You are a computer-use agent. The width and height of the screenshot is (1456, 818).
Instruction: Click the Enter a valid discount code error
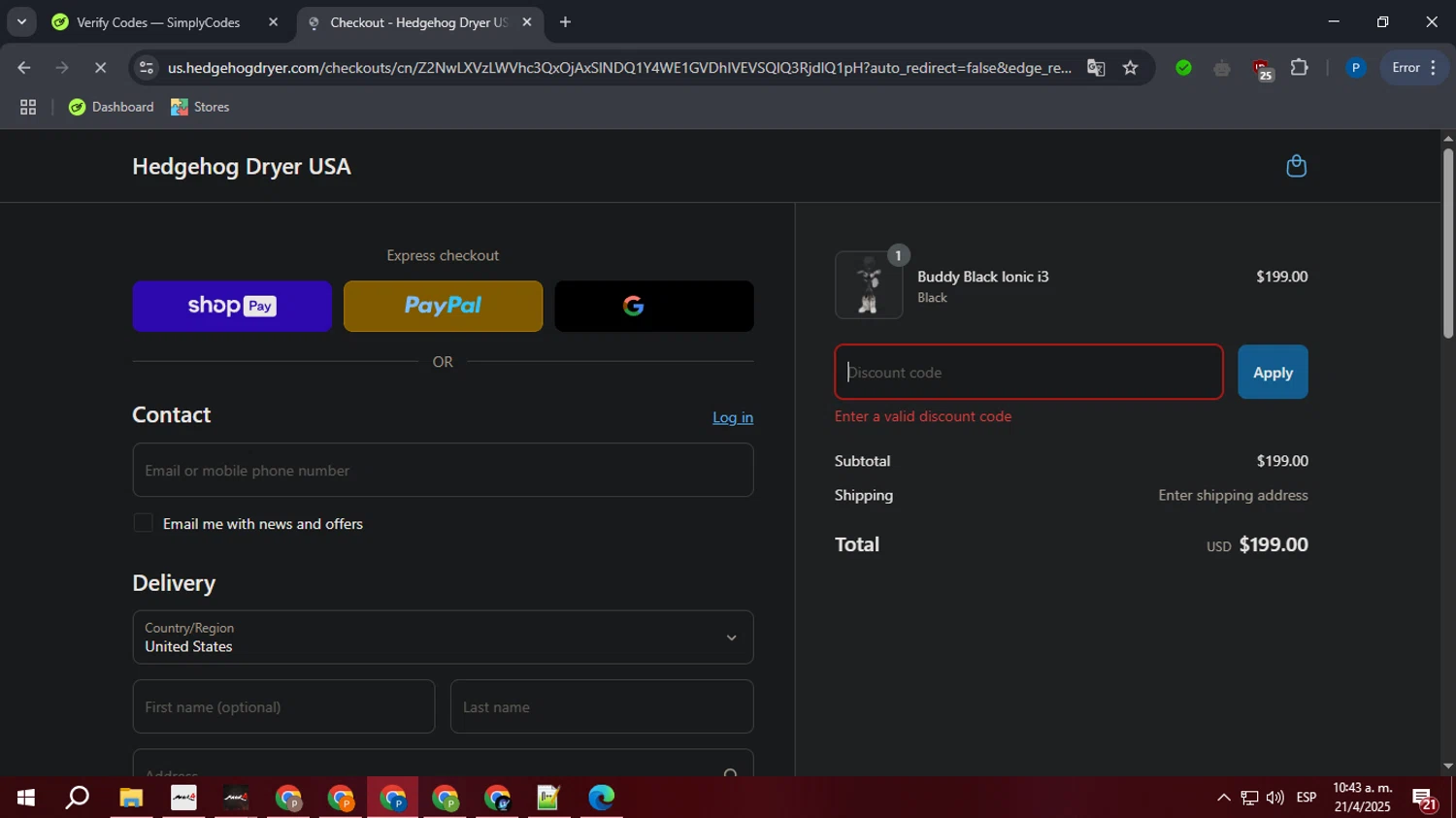point(923,416)
